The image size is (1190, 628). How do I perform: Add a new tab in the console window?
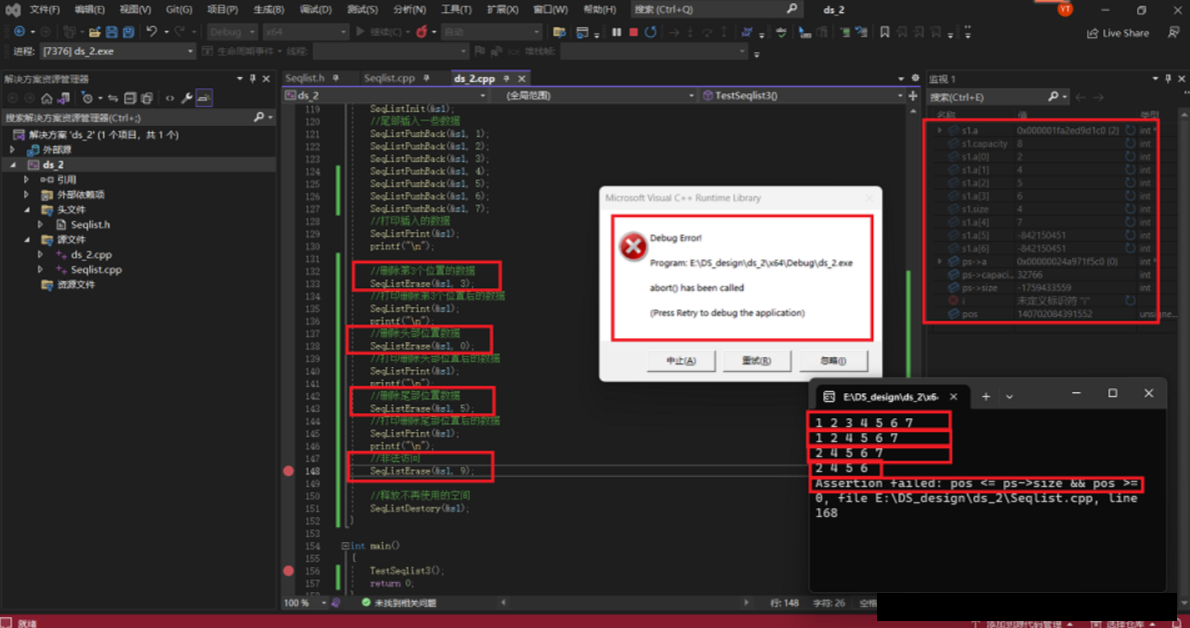point(986,396)
